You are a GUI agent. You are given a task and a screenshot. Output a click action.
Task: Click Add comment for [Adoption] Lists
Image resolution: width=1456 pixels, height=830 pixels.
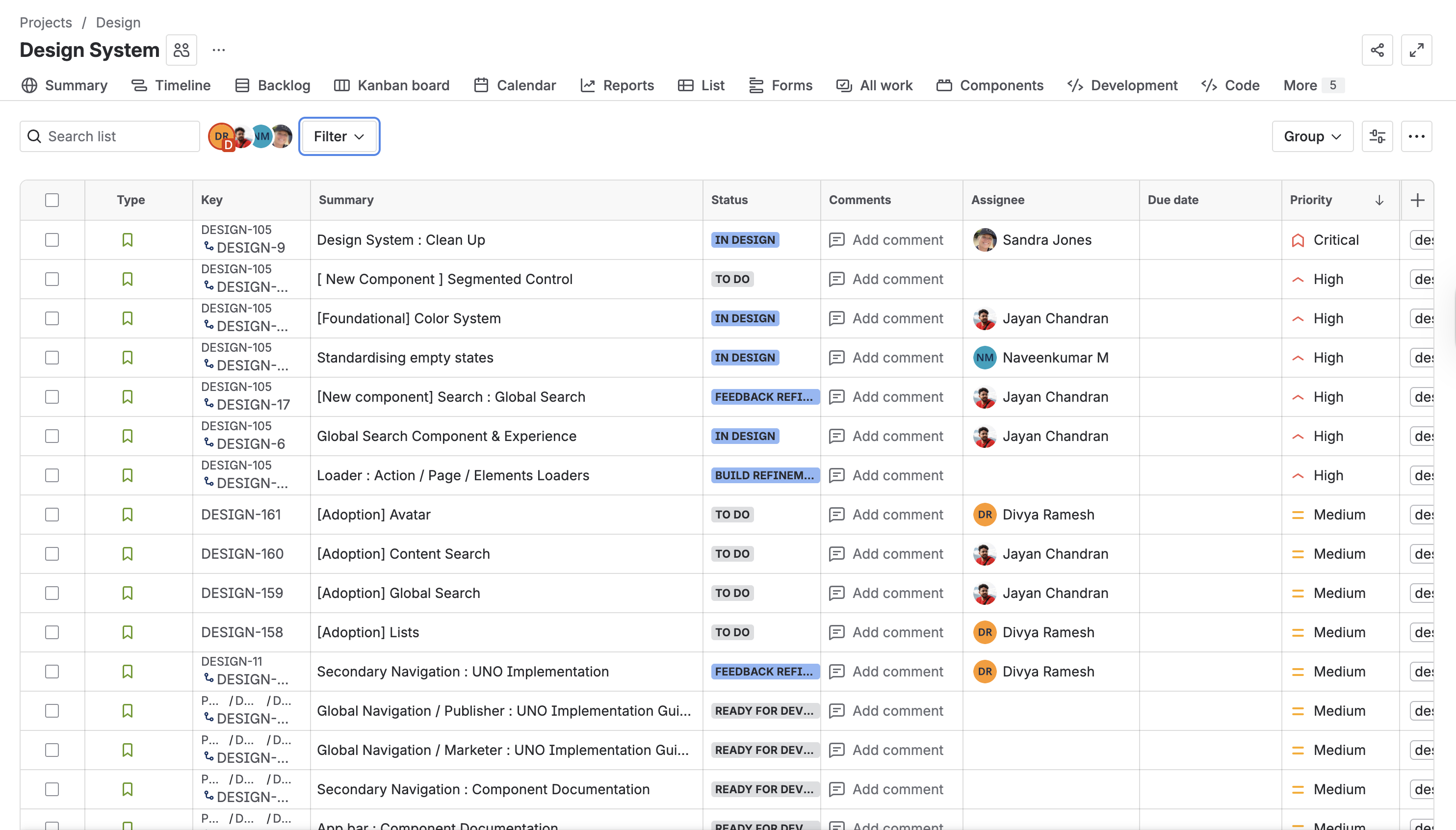(x=897, y=632)
